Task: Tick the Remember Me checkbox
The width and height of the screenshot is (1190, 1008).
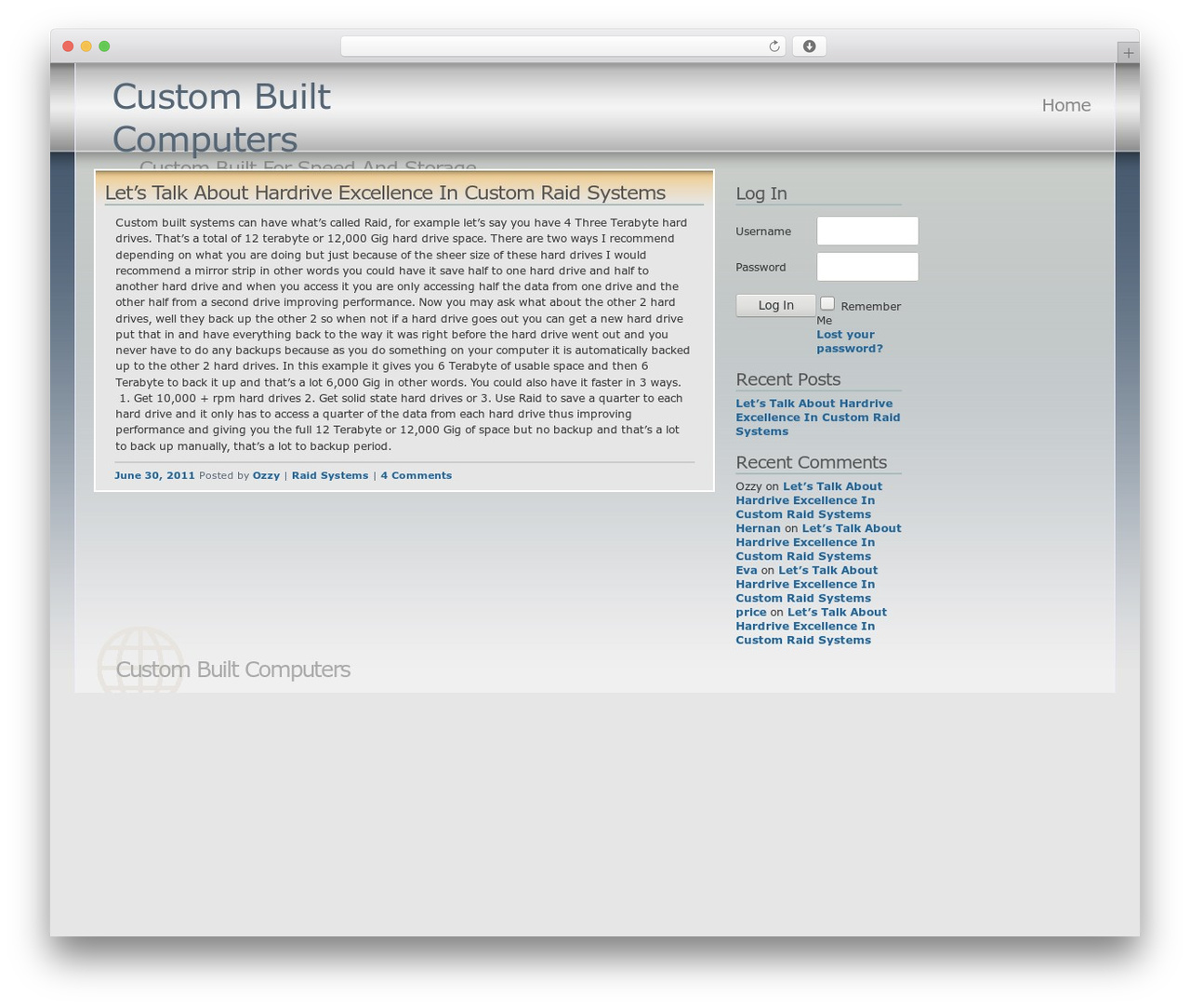Action: click(x=827, y=304)
